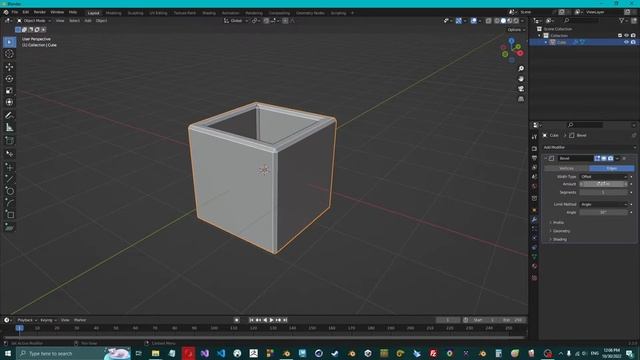Open the Physics properties tab
640x360 pixels.
pyautogui.click(x=534, y=238)
